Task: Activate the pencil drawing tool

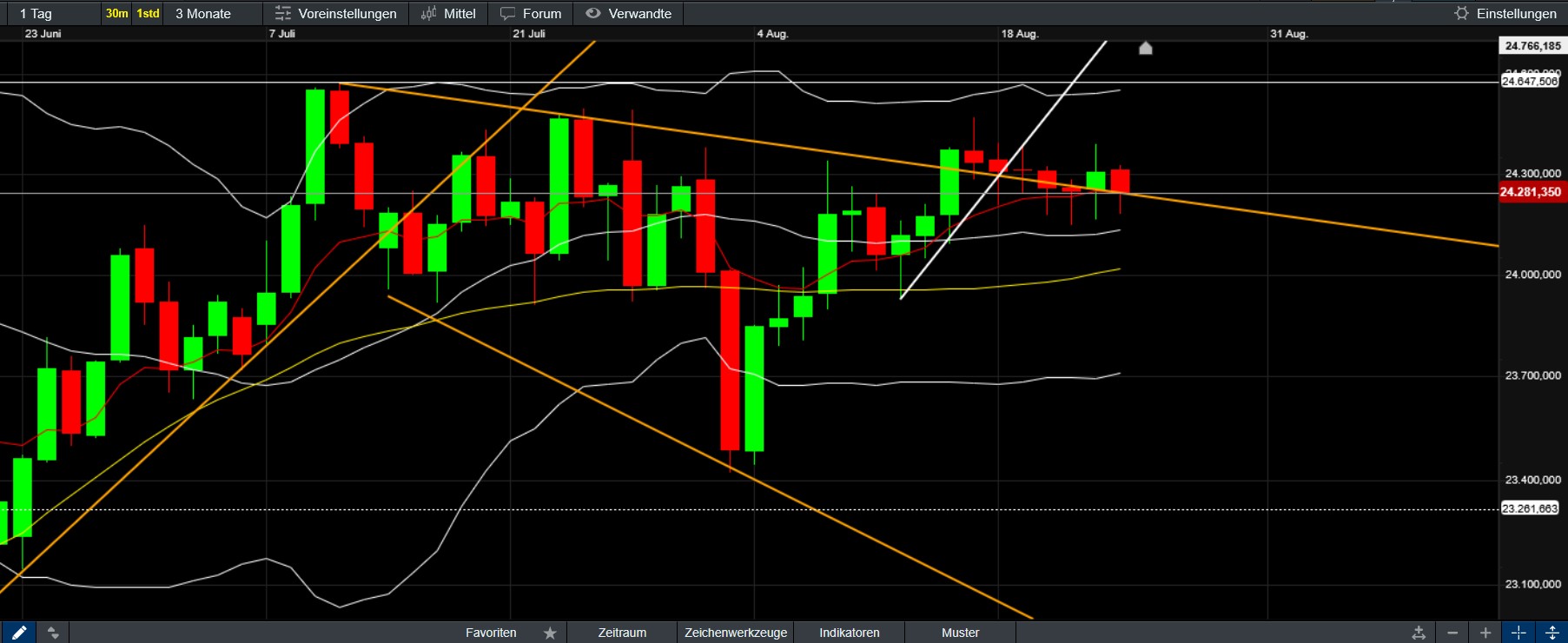Action: coord(18,633)
